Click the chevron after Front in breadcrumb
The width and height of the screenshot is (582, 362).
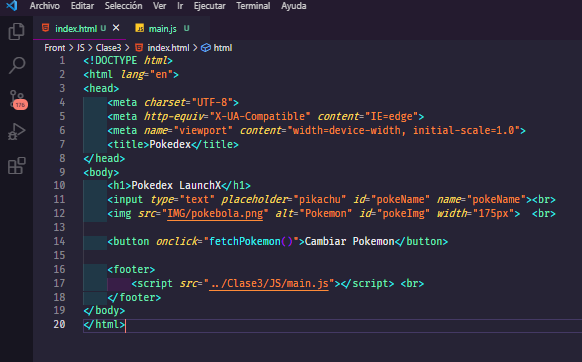71,48
